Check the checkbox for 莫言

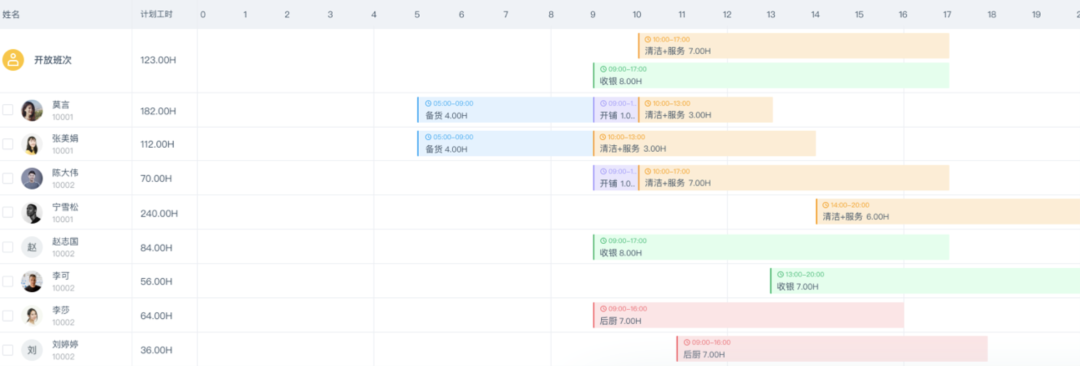(x=8, y=110)
